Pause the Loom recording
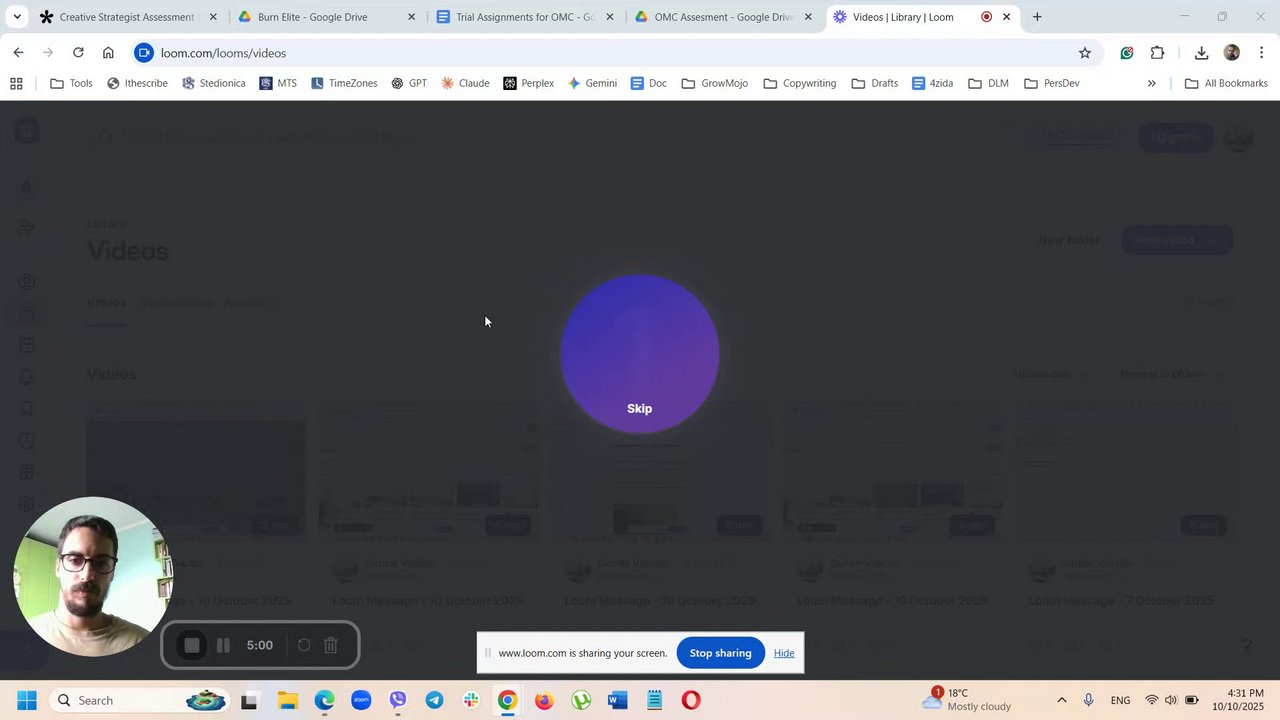The height and width of the screenshot is (720, 1280). [x=223, y=645]
